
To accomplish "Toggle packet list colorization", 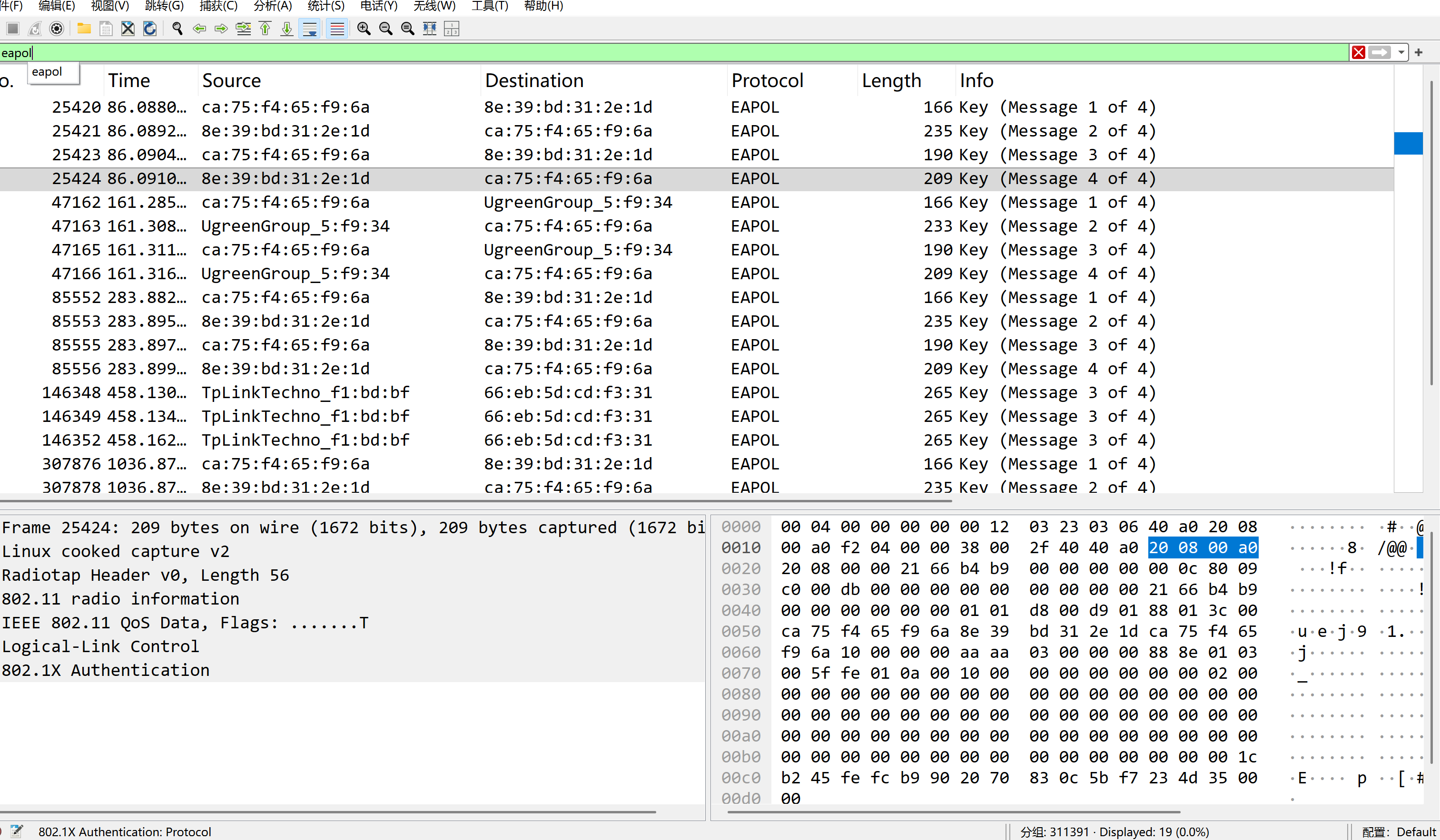I will (337, 29).
